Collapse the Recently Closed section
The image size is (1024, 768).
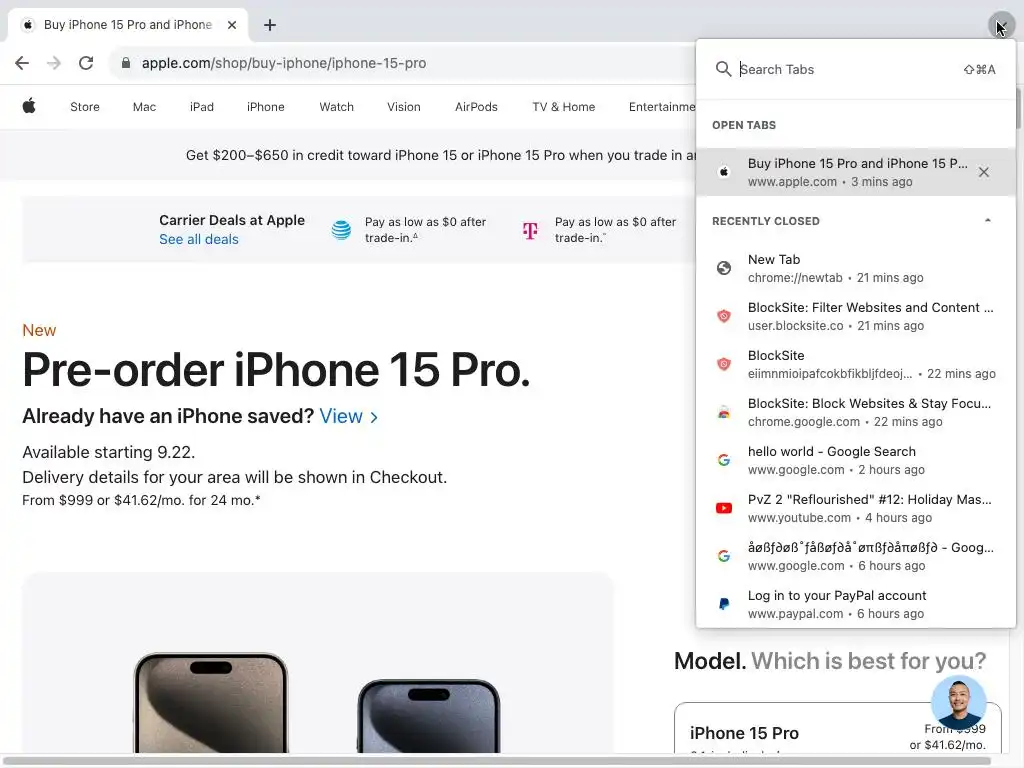click(x=988, y=221)
